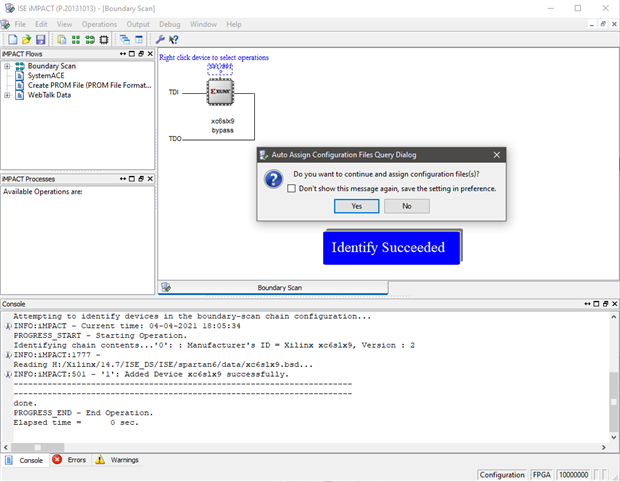Select SystemACE in iMPACT Flows

(47, 76)
